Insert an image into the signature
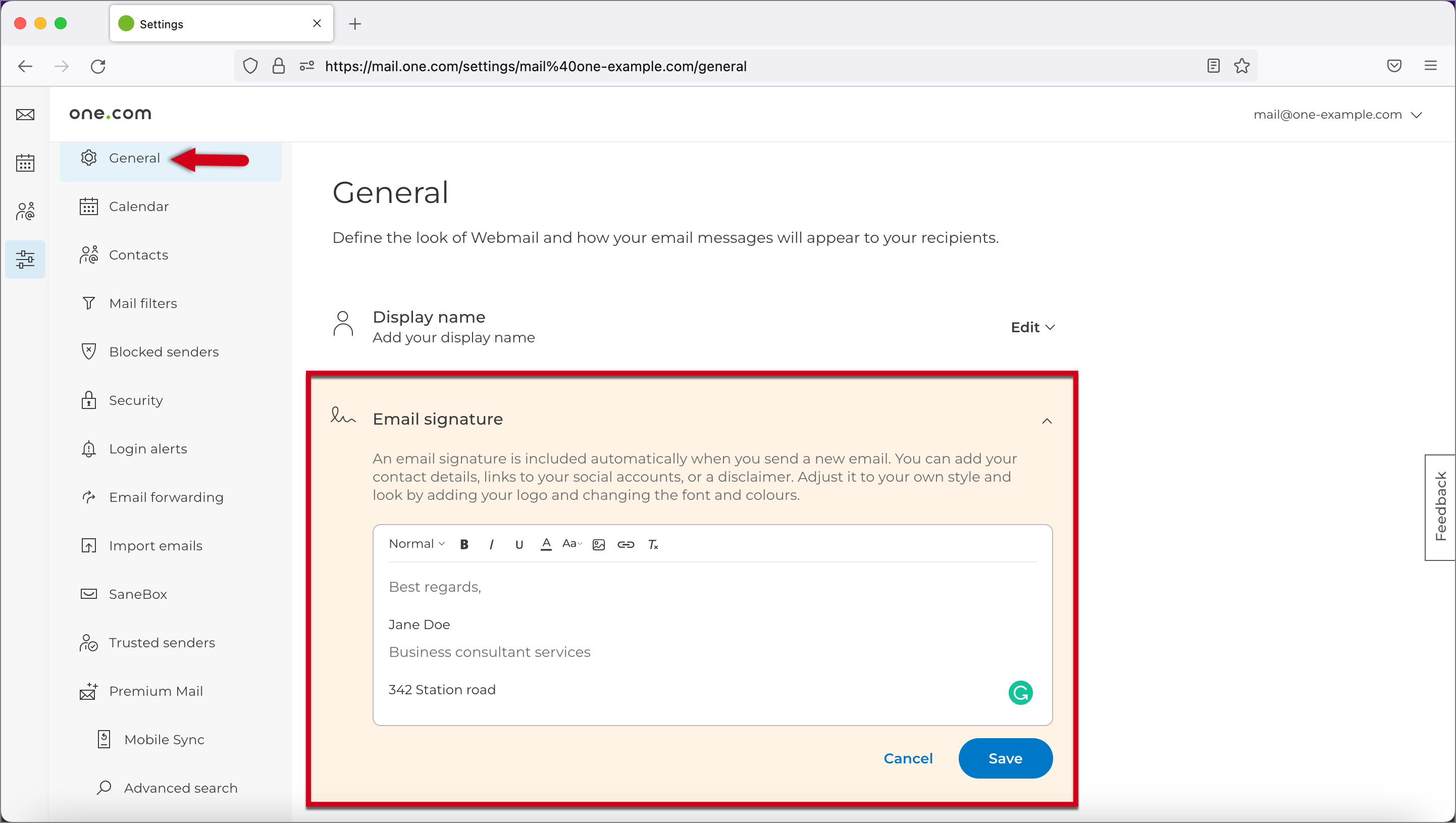Viewport: 1456px width, 823px height. [598, 544]
